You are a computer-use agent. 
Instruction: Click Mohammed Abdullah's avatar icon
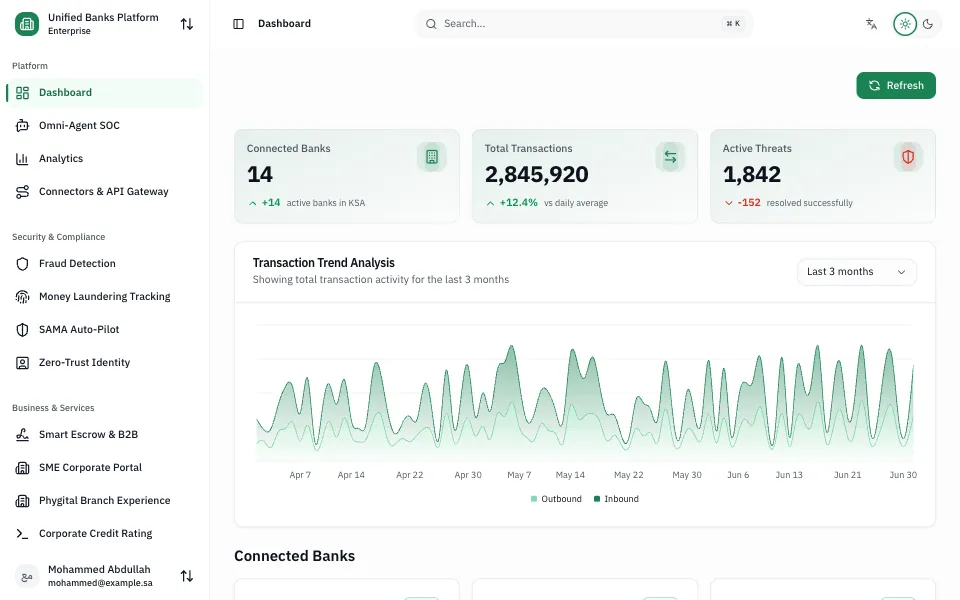27,576
